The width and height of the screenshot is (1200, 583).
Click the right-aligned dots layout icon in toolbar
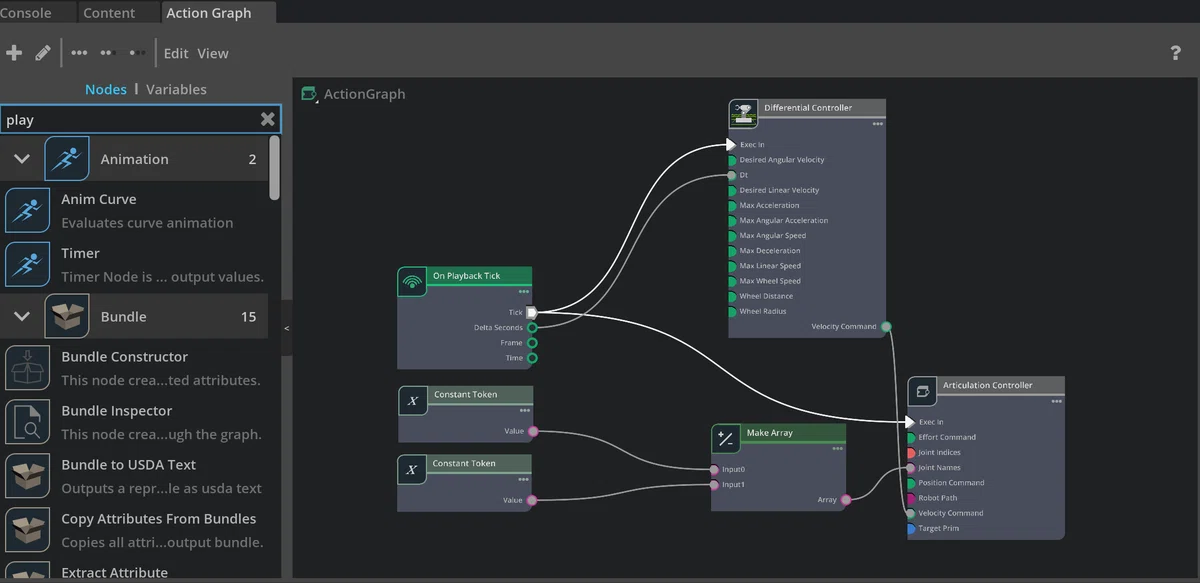137,53
